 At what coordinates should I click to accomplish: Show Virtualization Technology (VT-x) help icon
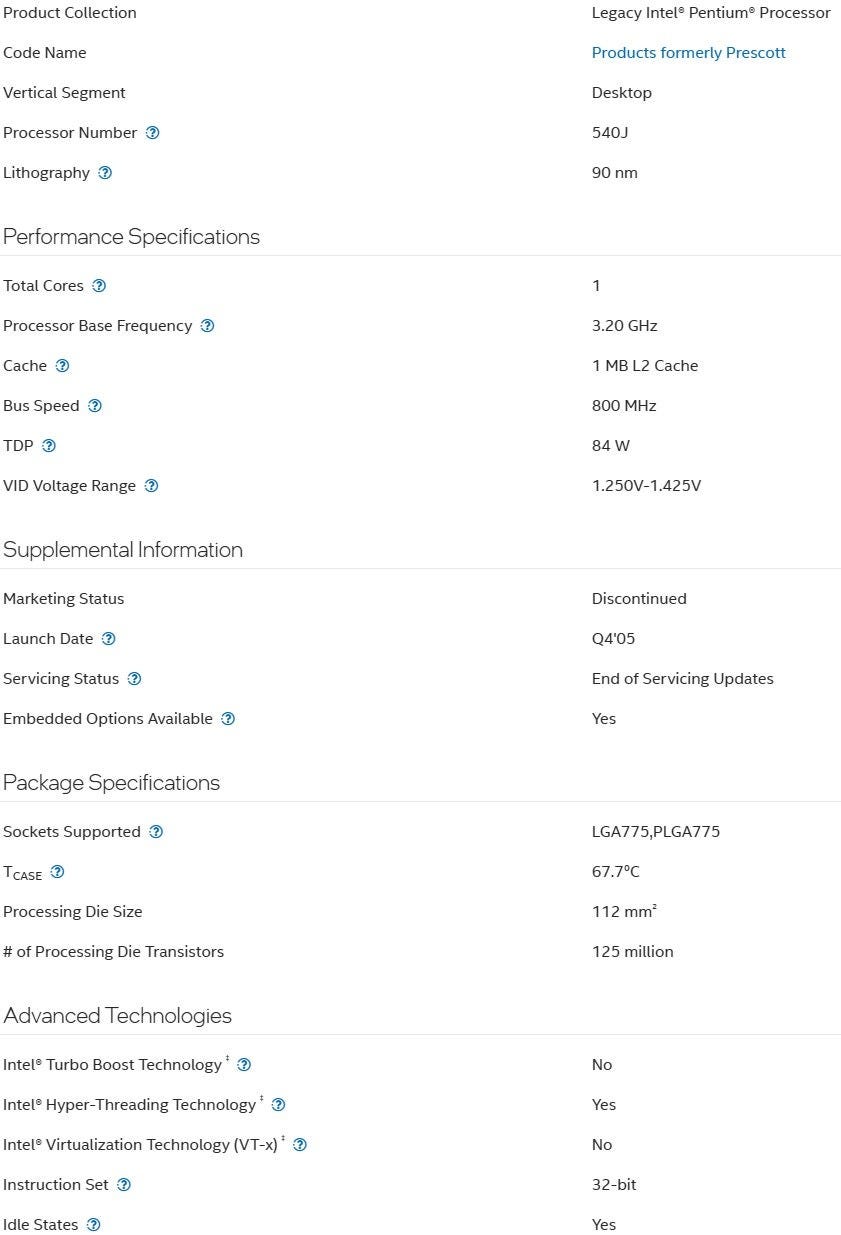point(299,1145)
